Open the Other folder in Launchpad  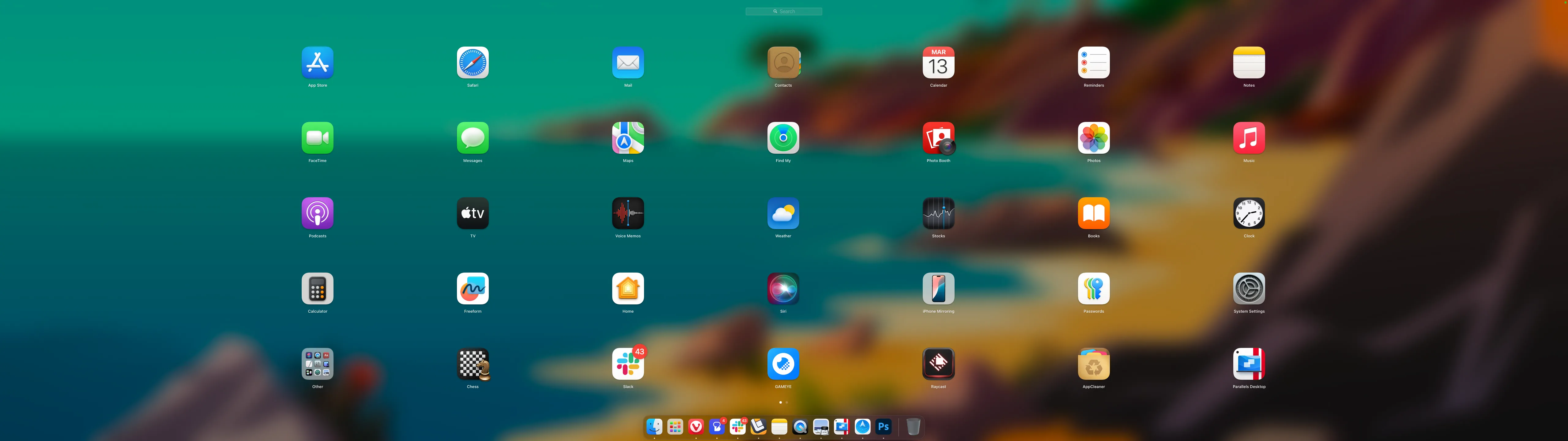tap(317, 364)
